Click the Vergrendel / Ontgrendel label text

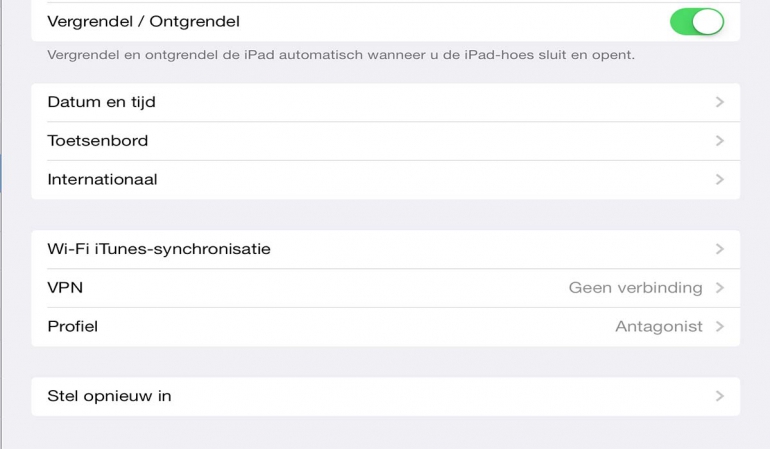pos(143,21)
